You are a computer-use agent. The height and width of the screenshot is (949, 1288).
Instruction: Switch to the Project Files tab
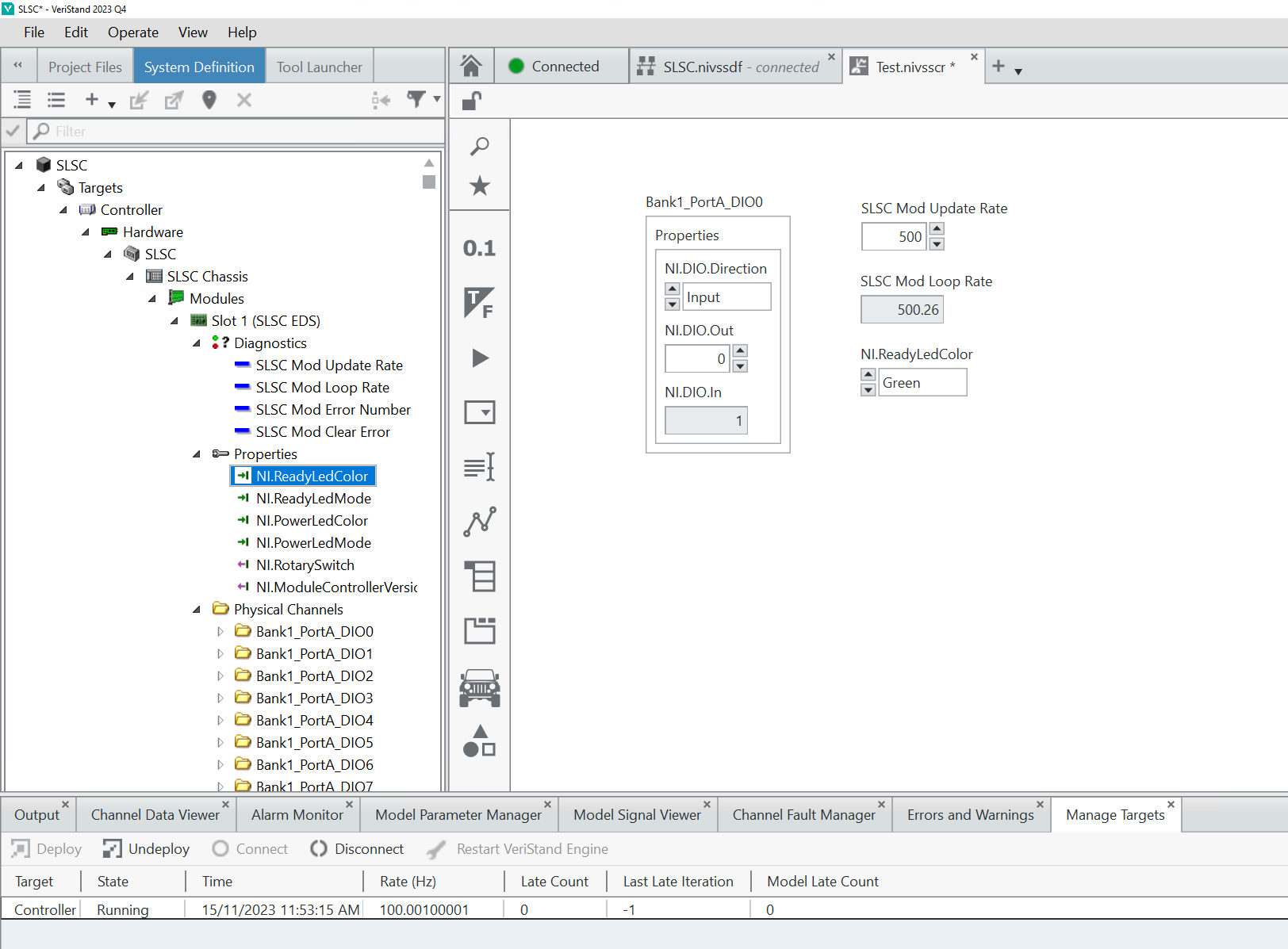point(85,67)
